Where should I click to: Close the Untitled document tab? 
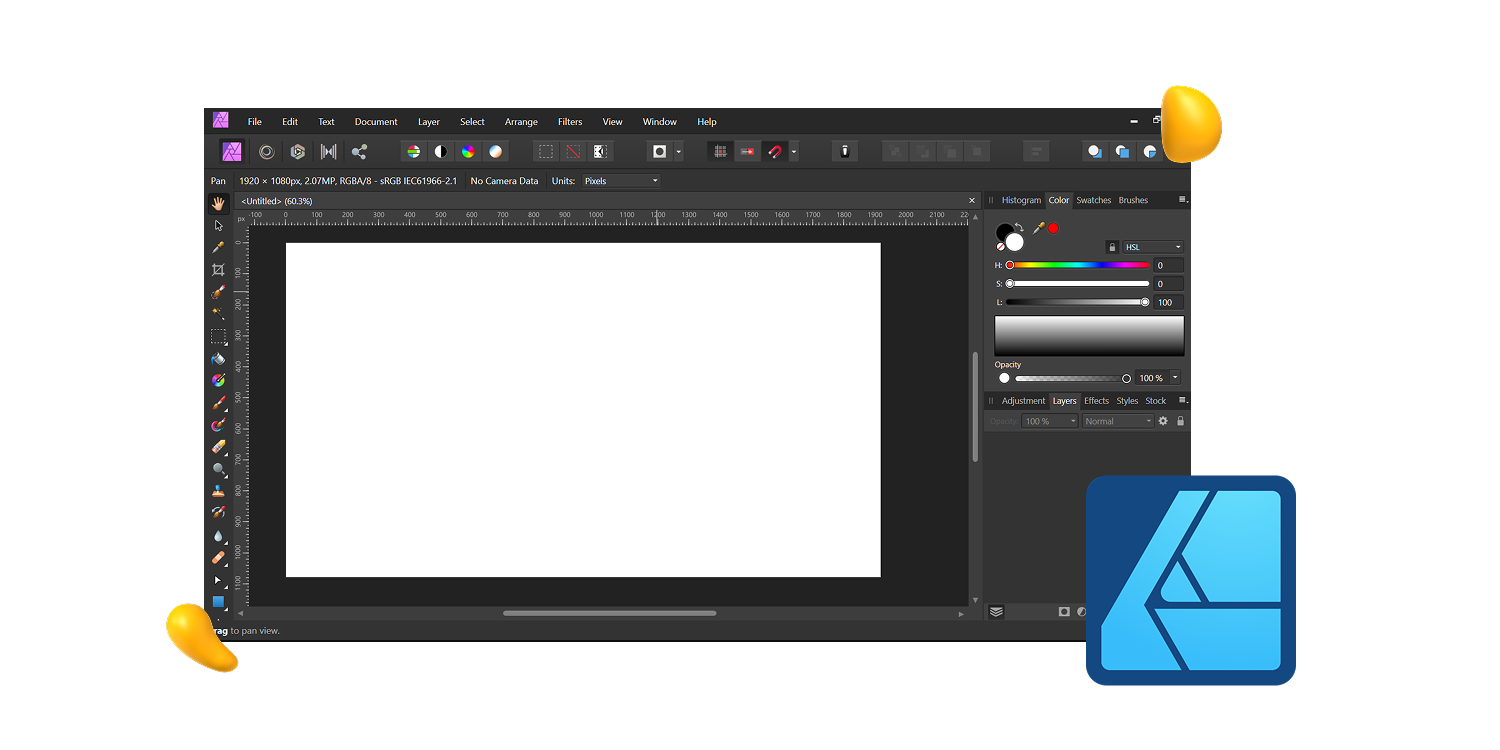pyautogui.click(x=972, y=201)
